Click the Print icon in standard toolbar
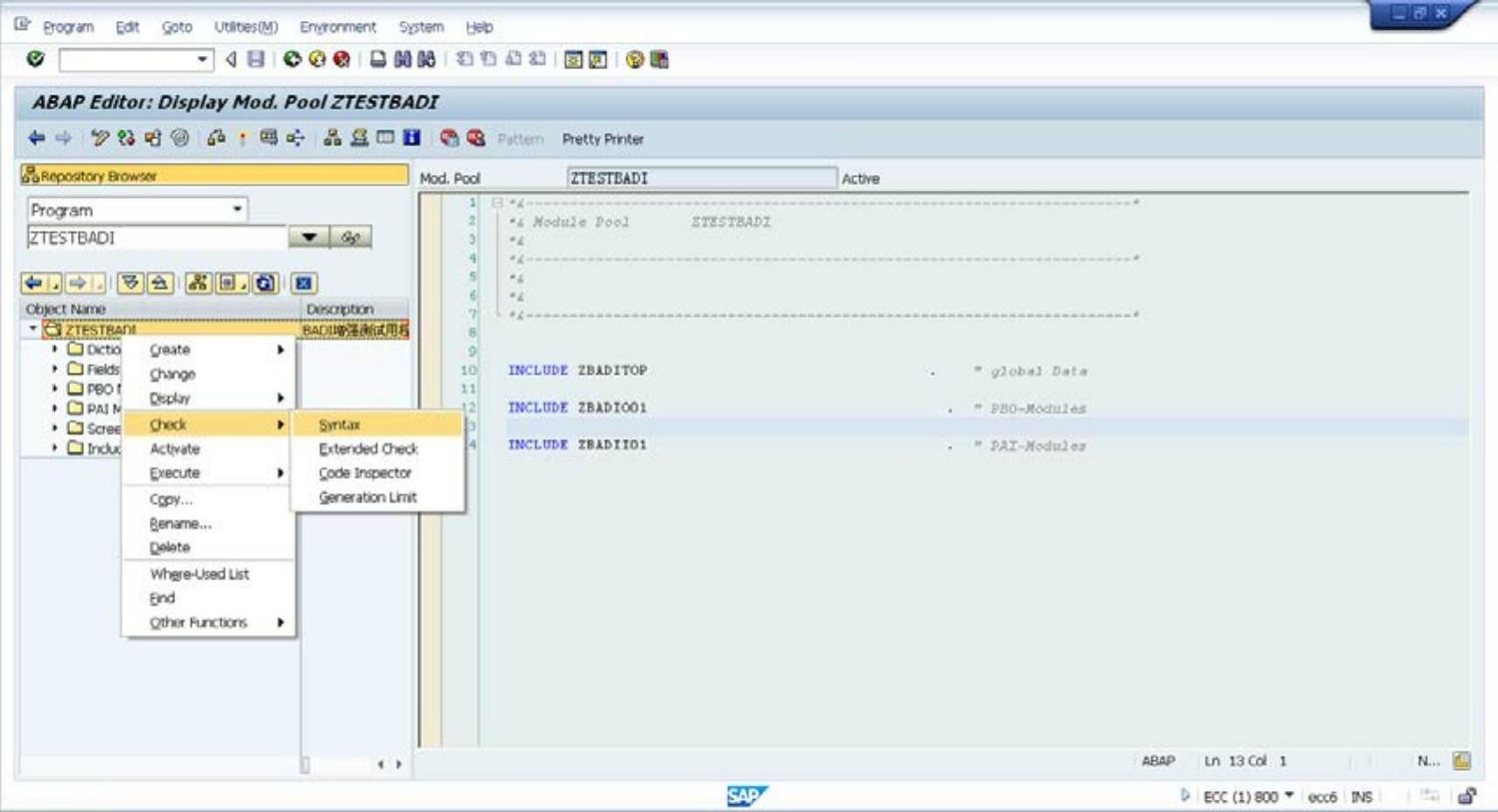 pos(378,59)
